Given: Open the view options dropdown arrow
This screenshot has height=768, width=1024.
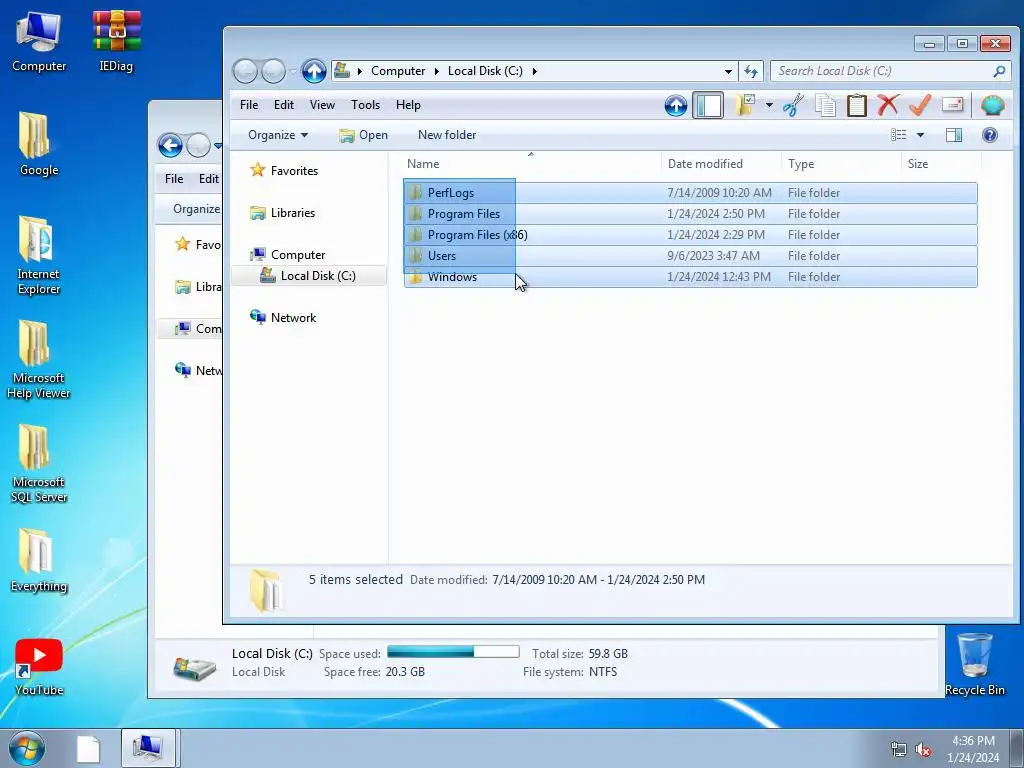Looking at the screenshot, I should [920, 135].
